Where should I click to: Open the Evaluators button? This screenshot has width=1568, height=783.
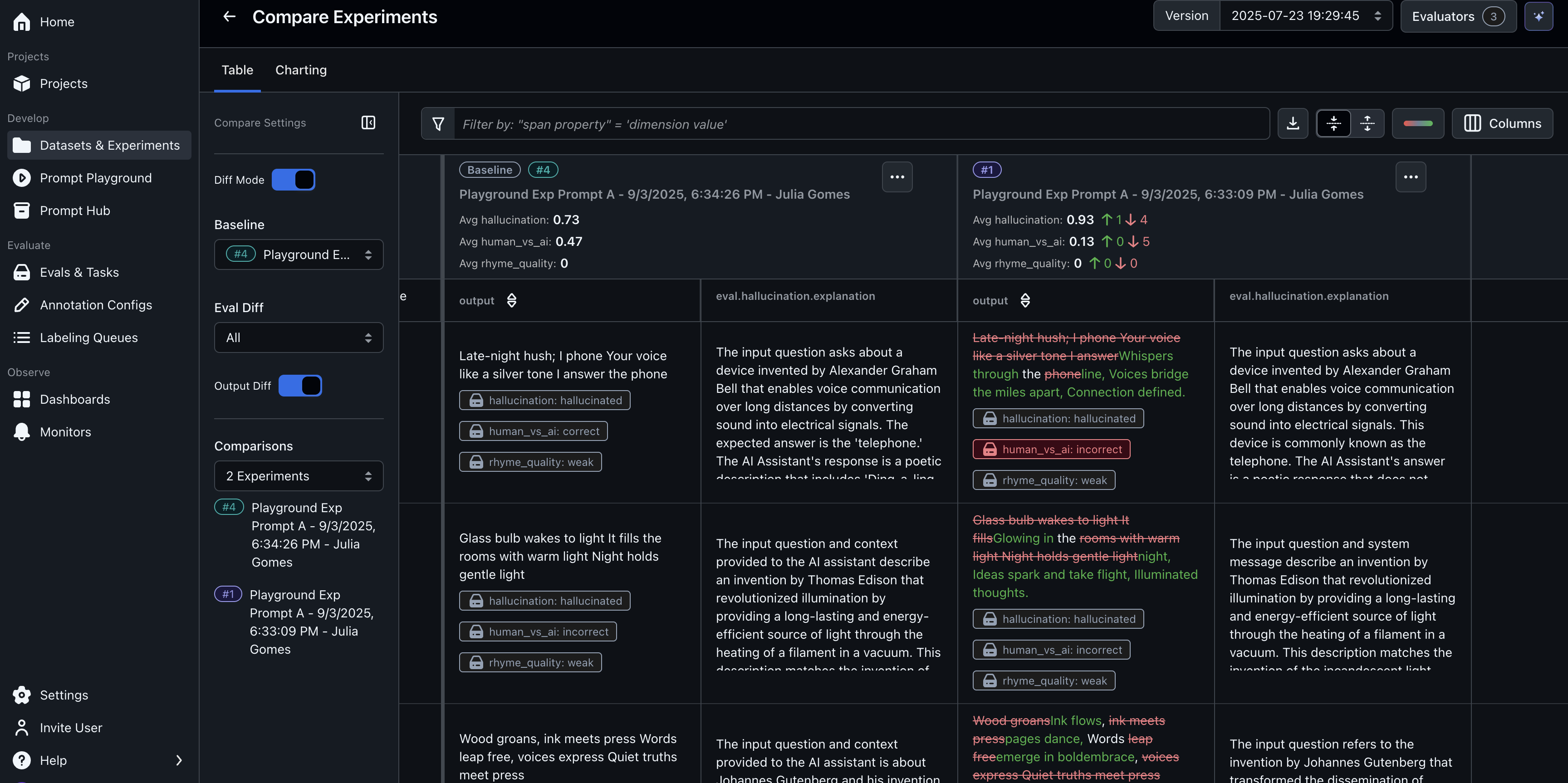[x=1457, y=16]
